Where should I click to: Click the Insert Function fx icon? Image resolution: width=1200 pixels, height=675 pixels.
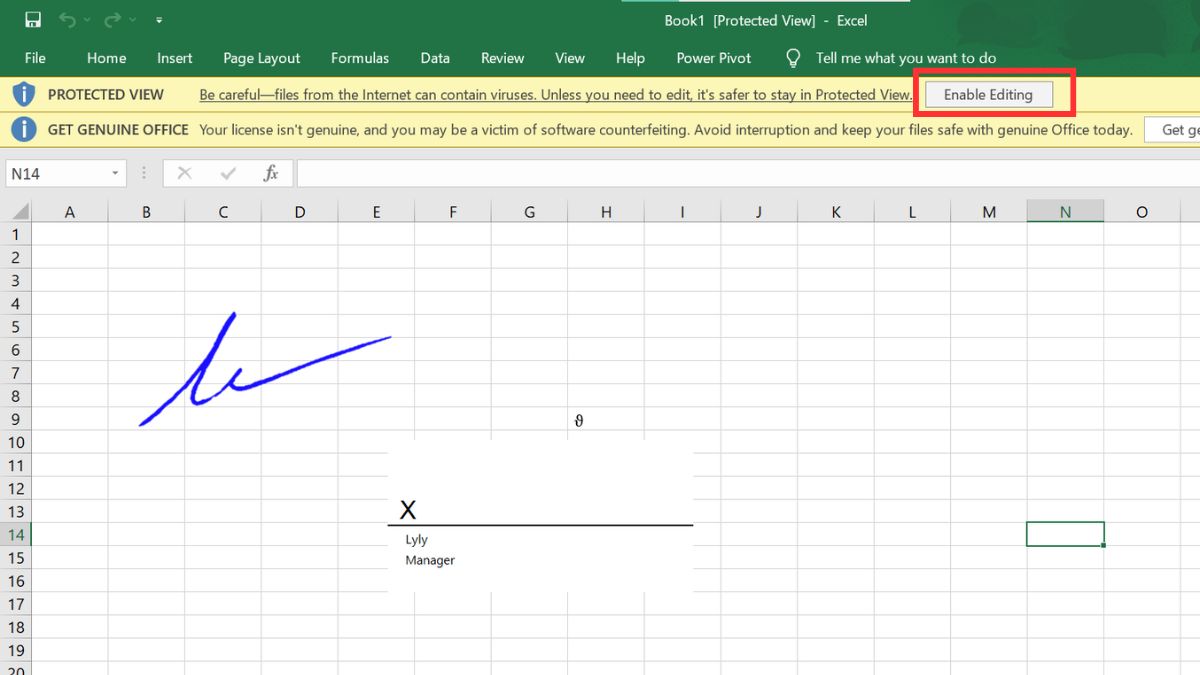pyautogui.click(x=271, y=174)
